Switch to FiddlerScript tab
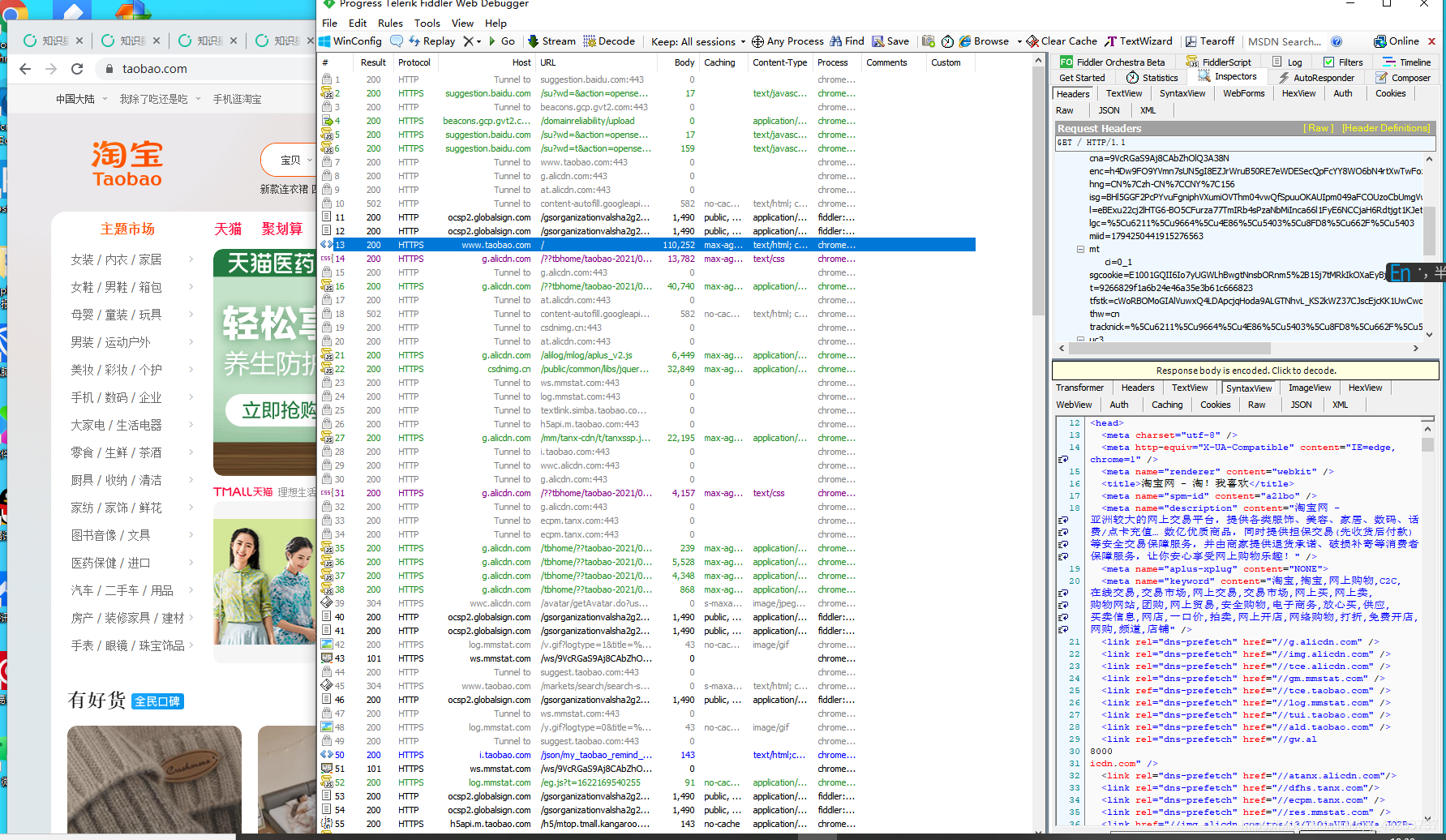Viewport: 1446px width, 840px height. (1219, 62)
